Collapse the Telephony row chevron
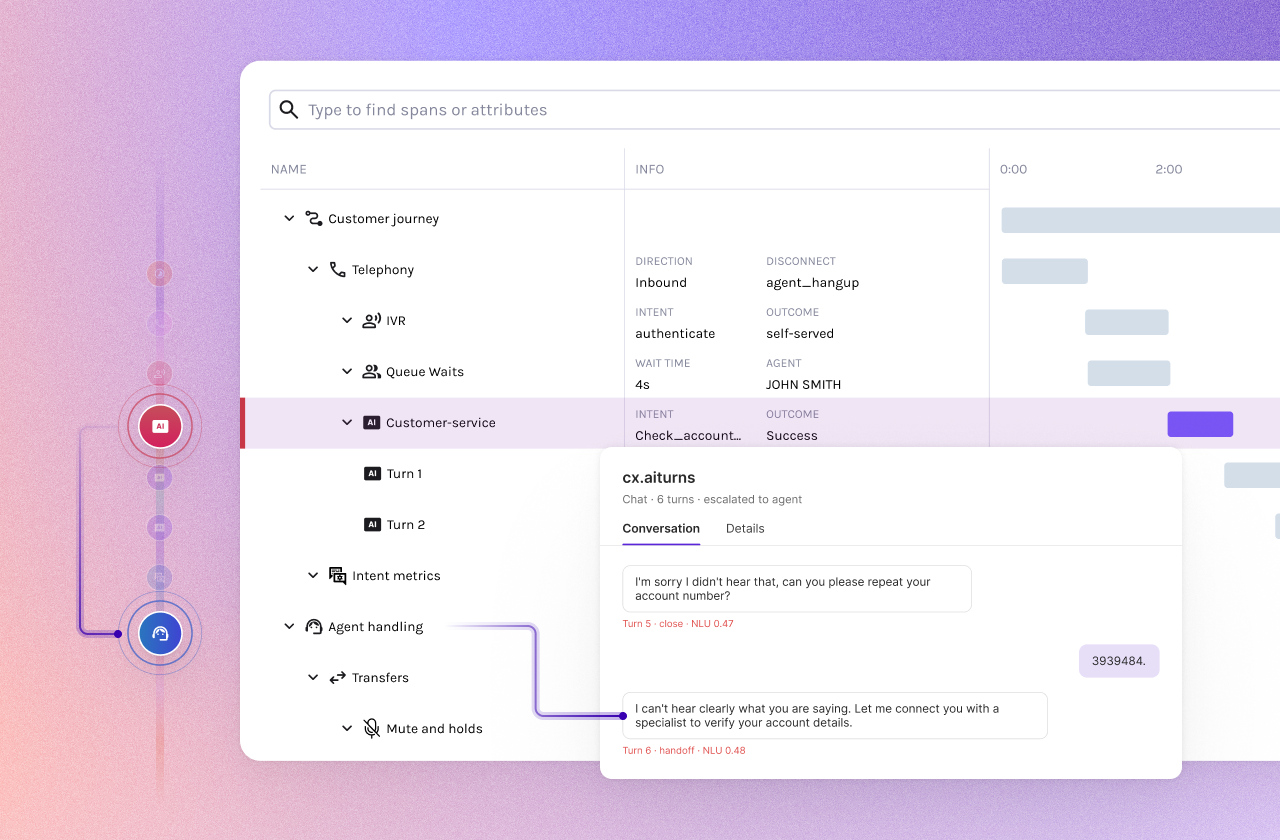This screenshot has width=1280, height=840. click(313, 269)
